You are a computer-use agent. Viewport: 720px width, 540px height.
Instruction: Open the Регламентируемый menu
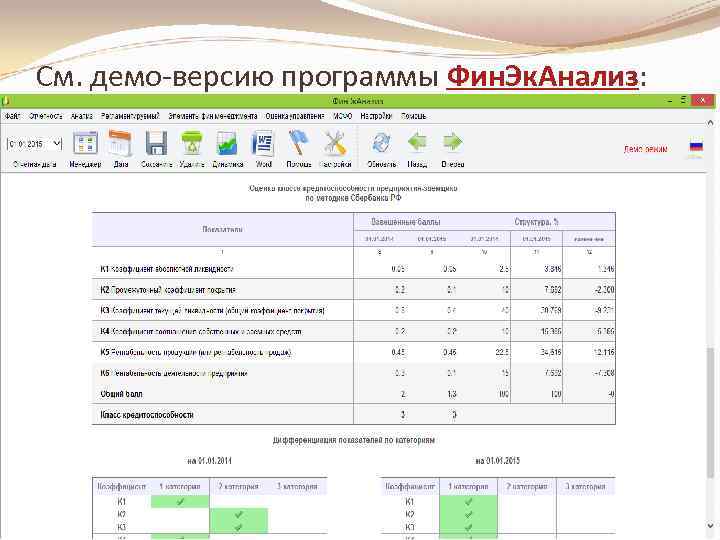(130, 116)
